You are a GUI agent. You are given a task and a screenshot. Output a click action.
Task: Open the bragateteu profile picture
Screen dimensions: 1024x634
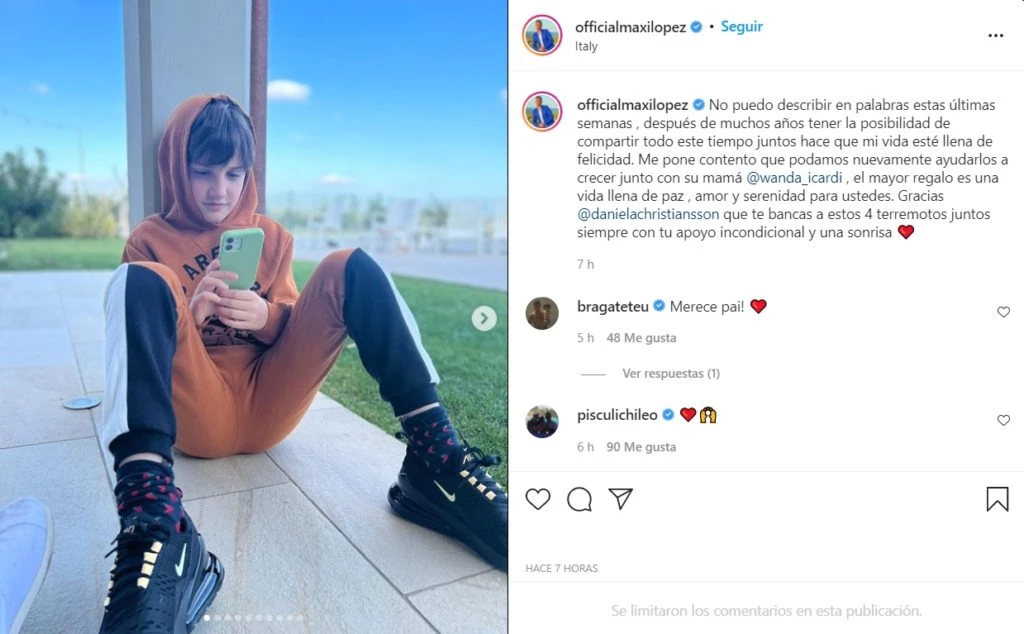click(x=542, y=313)
